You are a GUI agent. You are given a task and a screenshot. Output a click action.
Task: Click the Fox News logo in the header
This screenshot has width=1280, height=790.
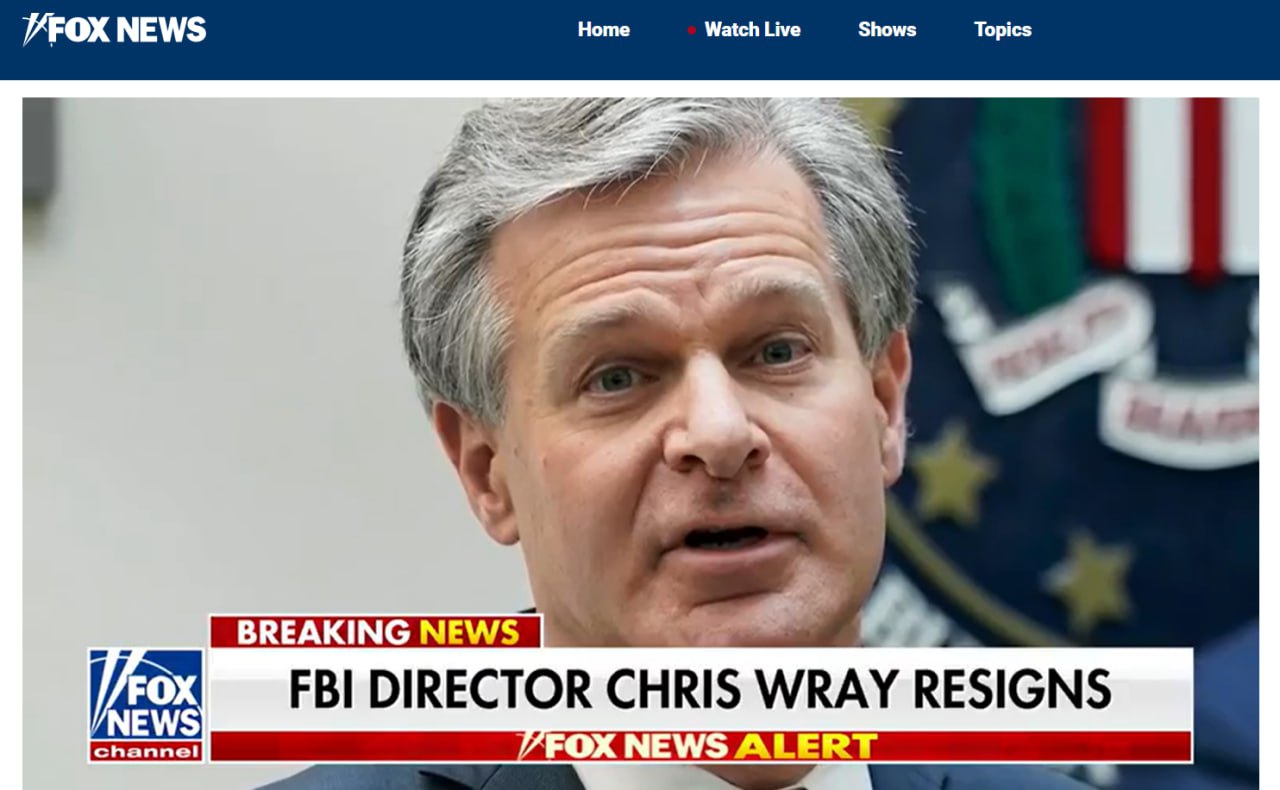point(114,30)
